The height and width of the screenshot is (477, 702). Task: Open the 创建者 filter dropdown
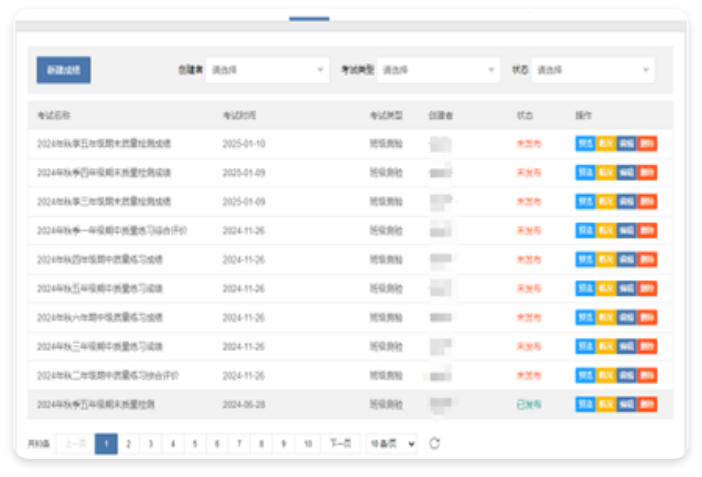pos(266,70)
